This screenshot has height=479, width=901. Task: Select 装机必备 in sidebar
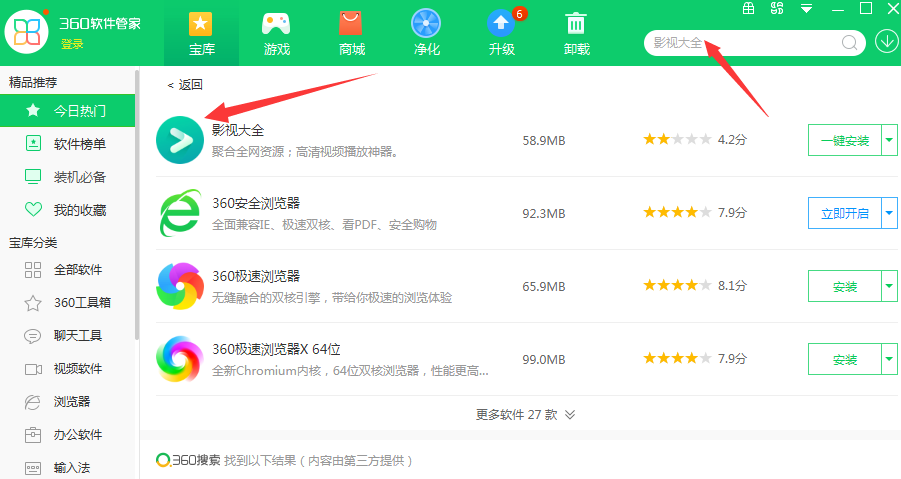(x=67, y=177)
